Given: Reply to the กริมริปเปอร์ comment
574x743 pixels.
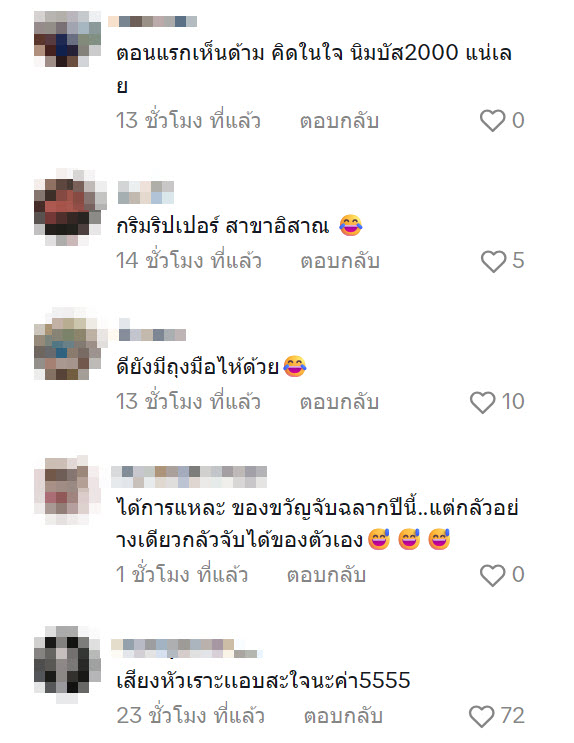Looking at the screenshot, I should pyautogui.click(x=340, y=261).
